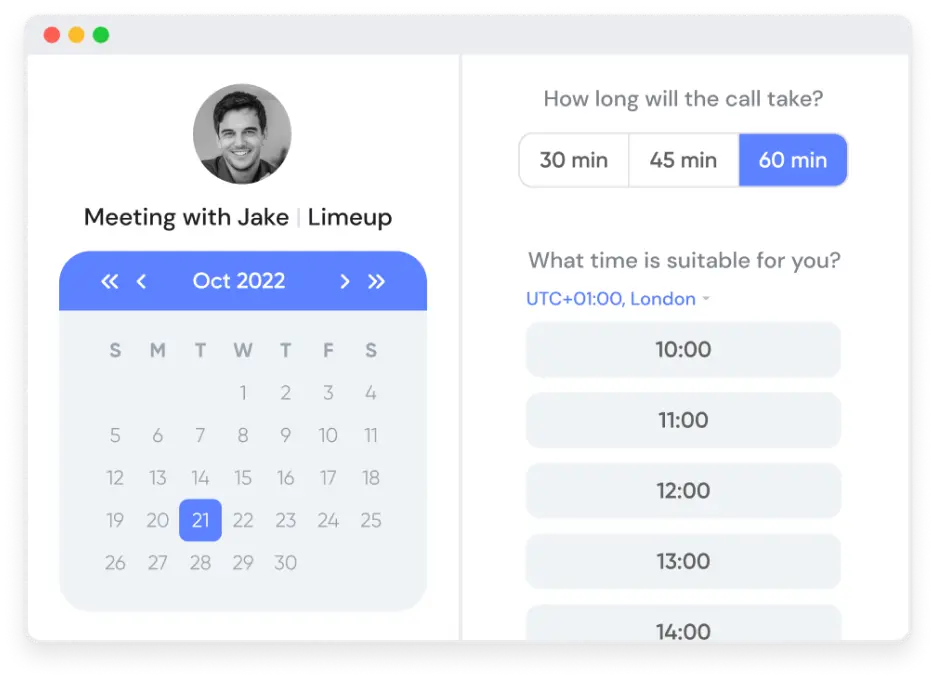Image resolution: width=936 pixels, height=679 pixels.
Task: Choose the 13:00 time slot
Action: [683, 561]
